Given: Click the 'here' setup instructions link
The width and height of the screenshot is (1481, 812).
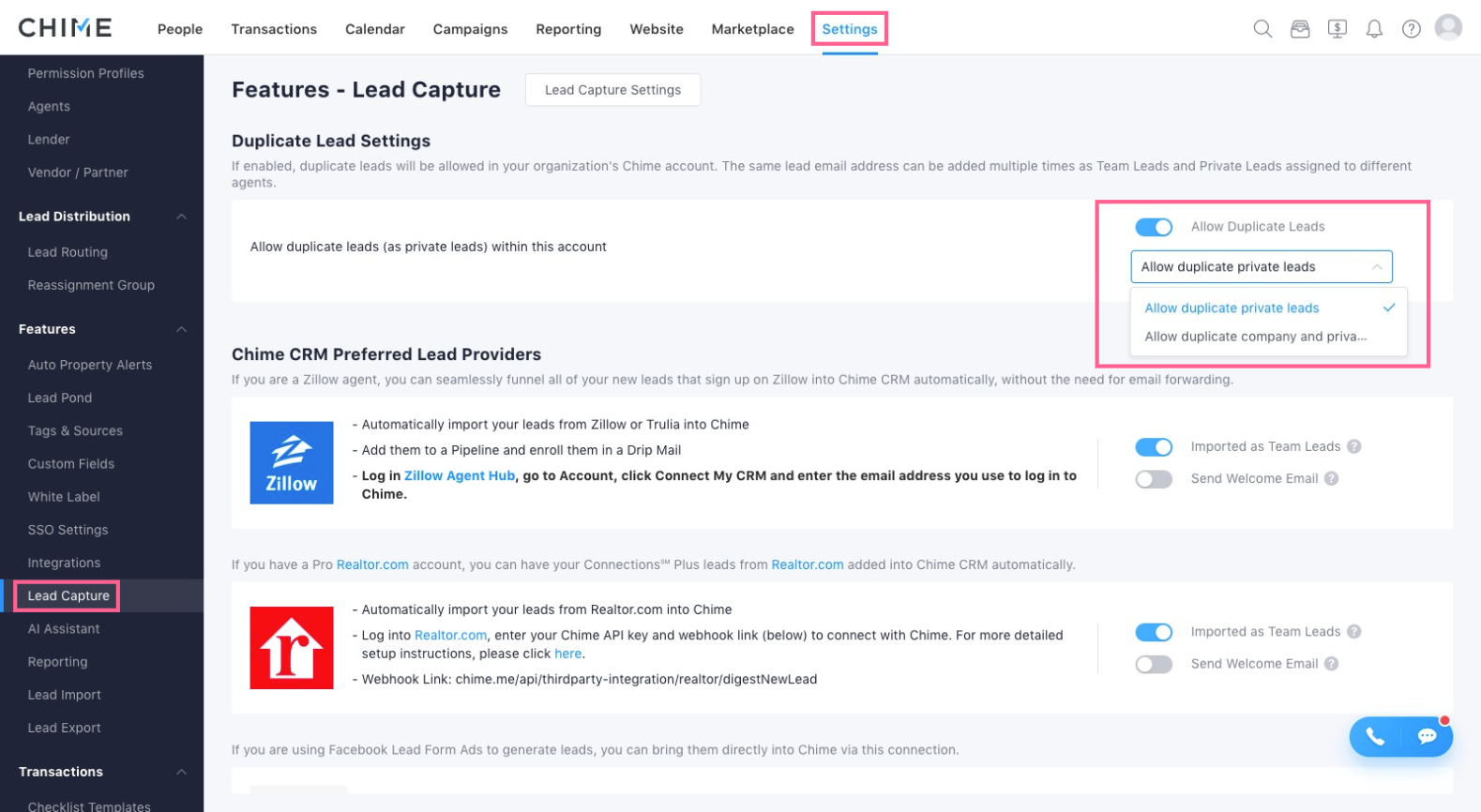Looking at the screenshot, I should click(567, 654).
